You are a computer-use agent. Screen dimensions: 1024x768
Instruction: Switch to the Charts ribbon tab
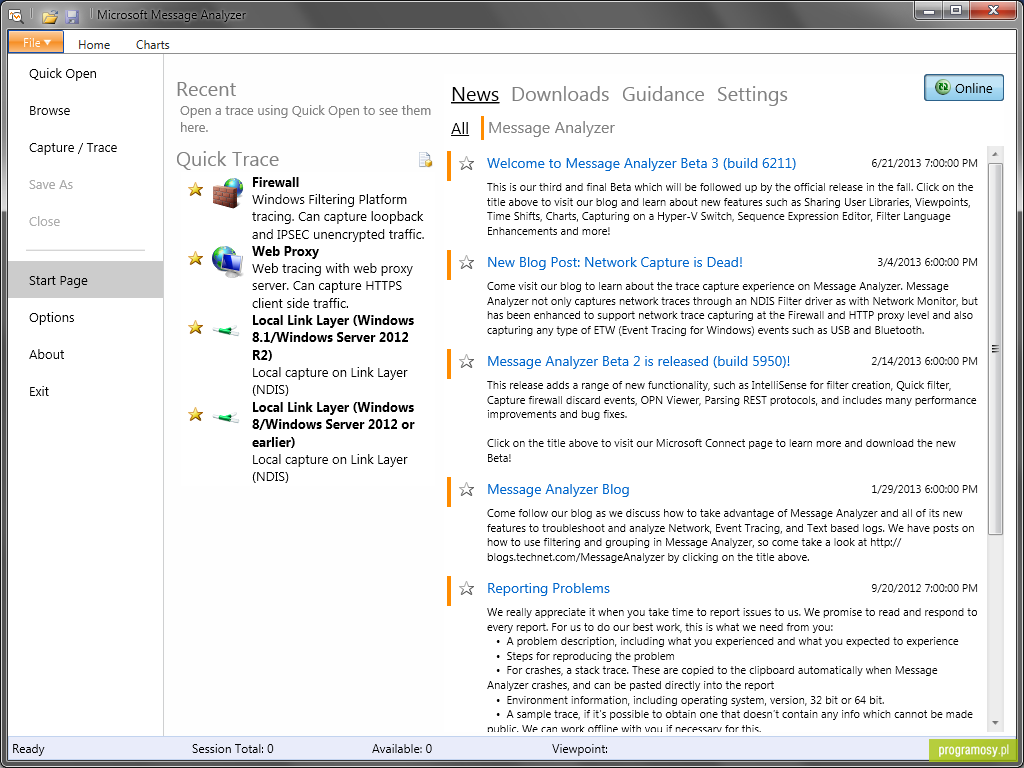coord(153,44)
